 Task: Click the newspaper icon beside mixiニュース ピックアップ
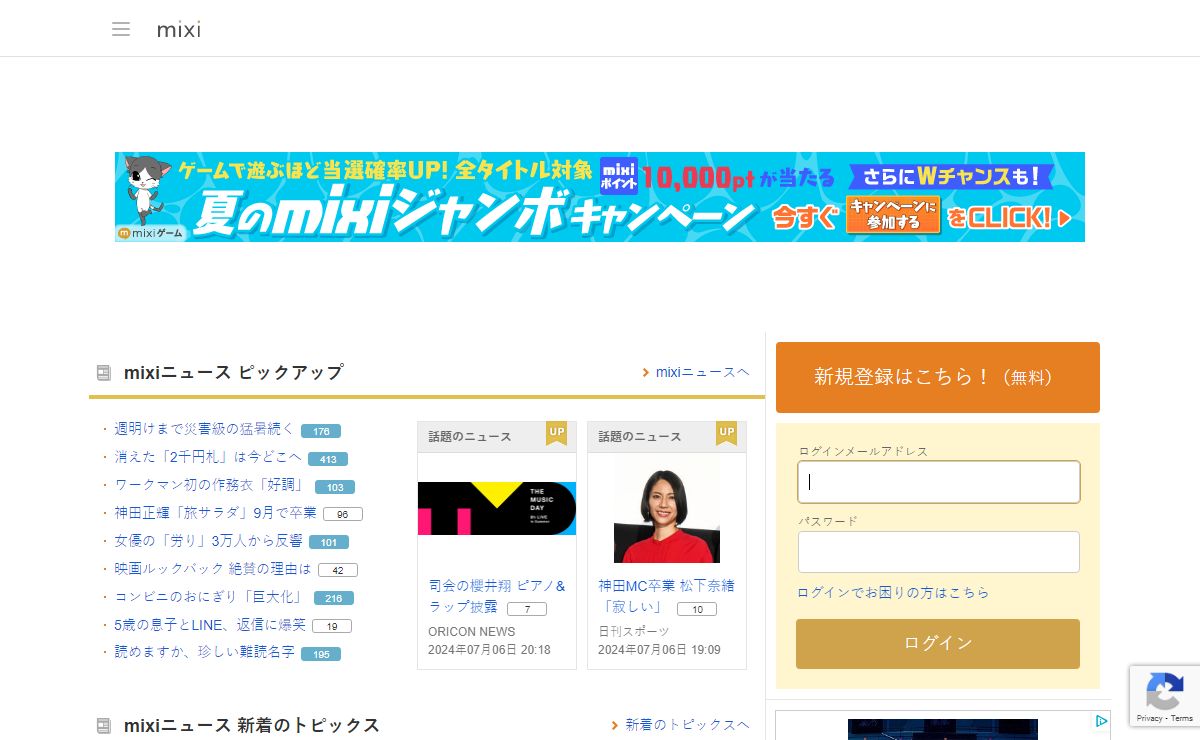103,373
